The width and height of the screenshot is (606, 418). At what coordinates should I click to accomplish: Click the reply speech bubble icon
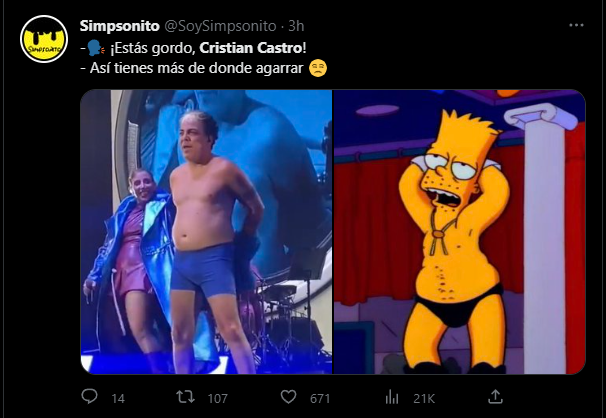90,397
